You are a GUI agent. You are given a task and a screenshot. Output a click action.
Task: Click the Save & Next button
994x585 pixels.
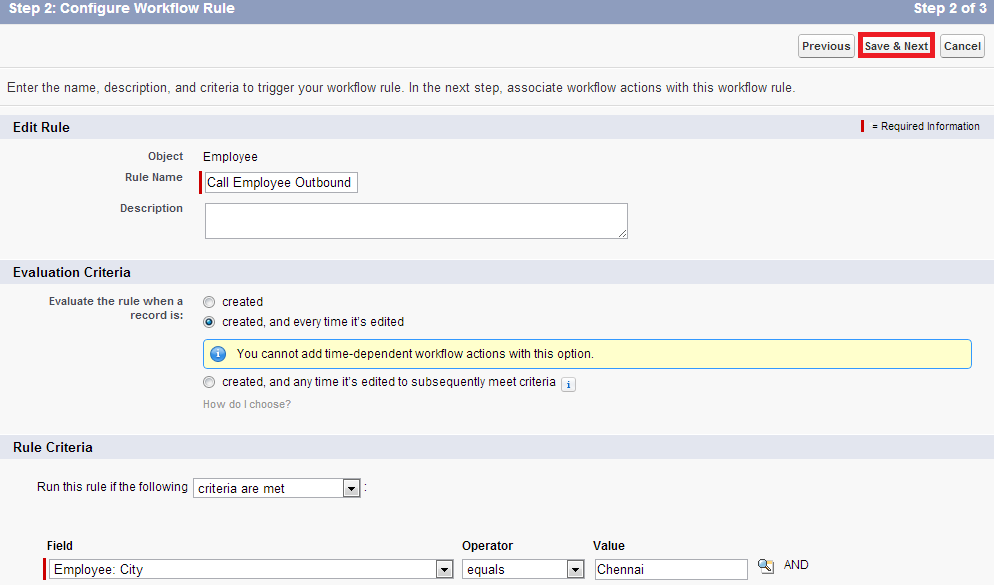pyautogui.click(x=896, y=46)
